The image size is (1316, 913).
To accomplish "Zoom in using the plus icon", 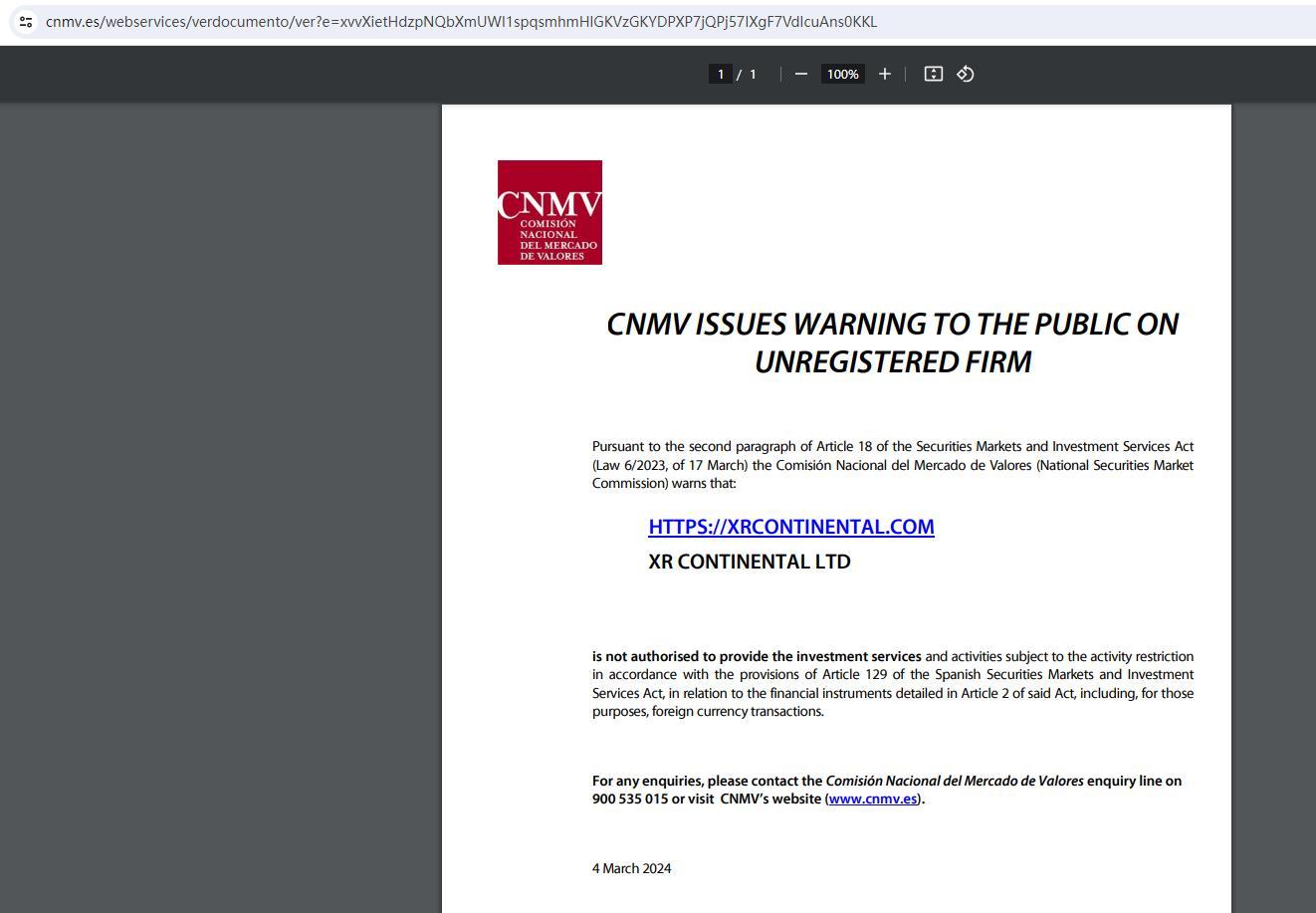I will pos(884,74).
